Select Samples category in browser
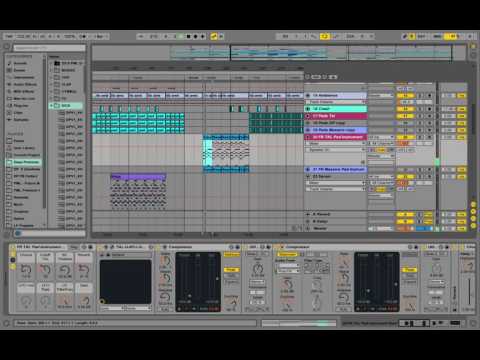 pyautogui.click(x=21, y=120)
